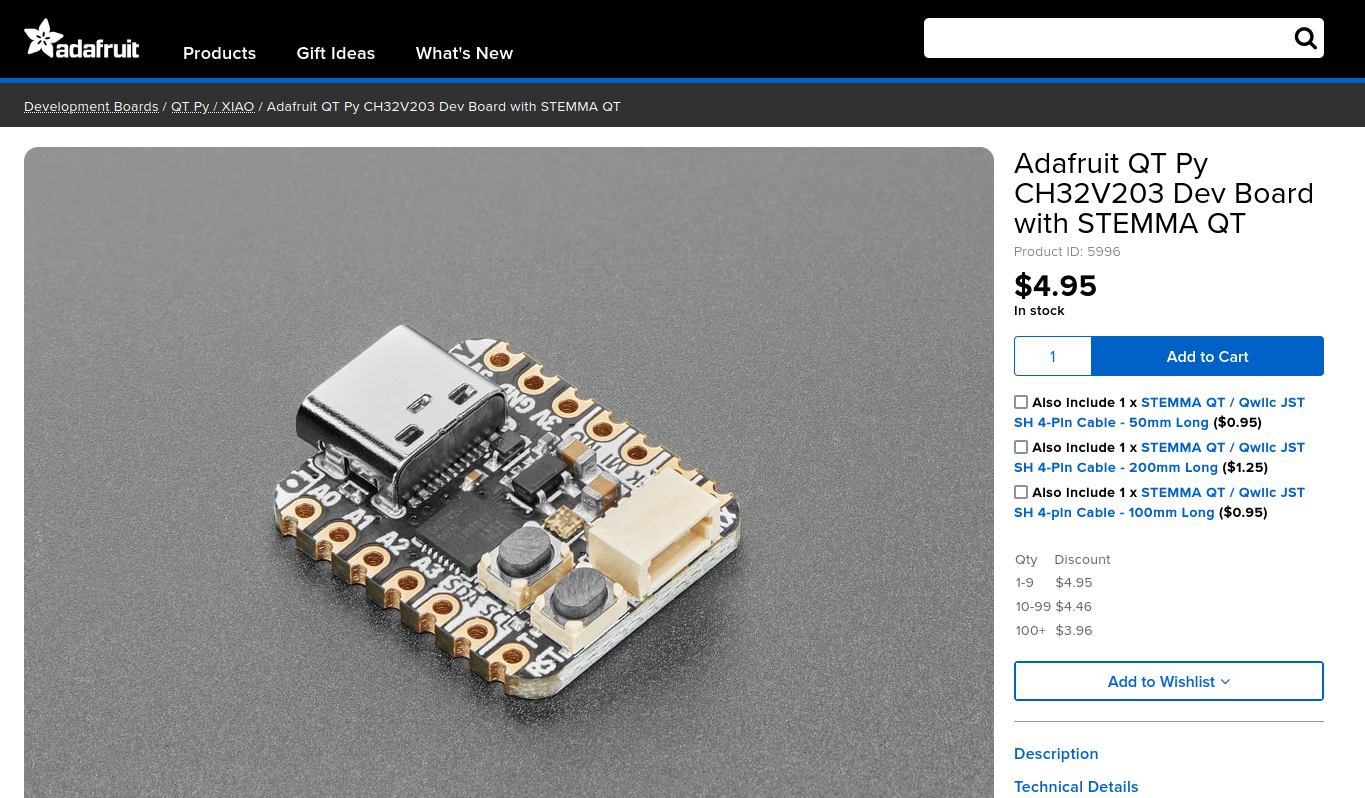Image resolution: width=1365 pixels, height=798 pixels.
Task: Check the 50mm Long cable option
Action: pos(1021,402)
